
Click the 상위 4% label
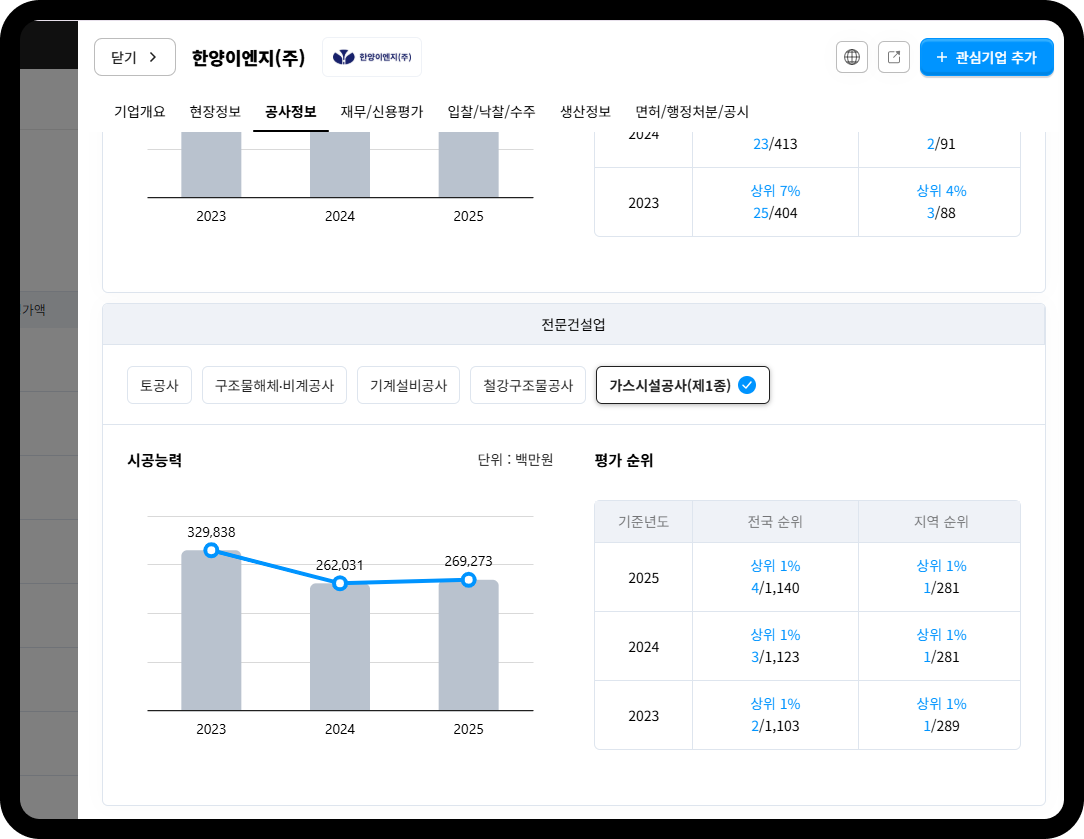click(941, 191)
